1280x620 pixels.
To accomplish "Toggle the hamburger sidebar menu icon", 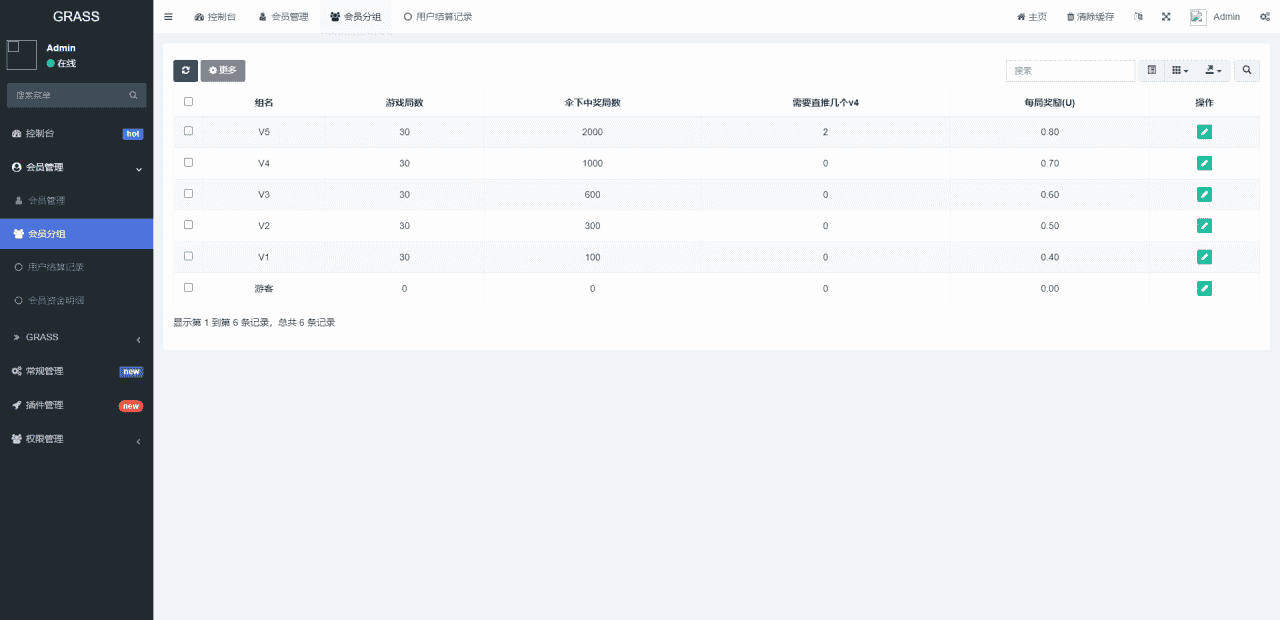I will [168, 17].
